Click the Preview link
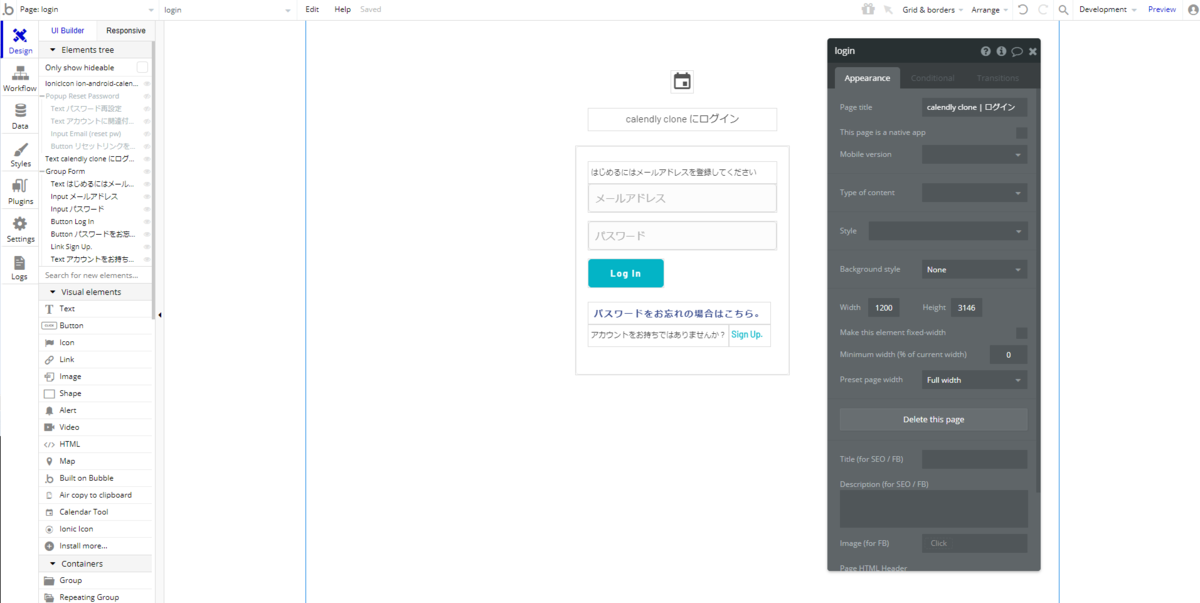 point(1161,9)
